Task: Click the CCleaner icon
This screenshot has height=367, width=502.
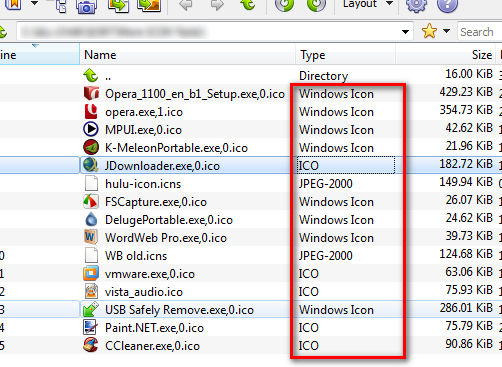Action: click(91, 345)
